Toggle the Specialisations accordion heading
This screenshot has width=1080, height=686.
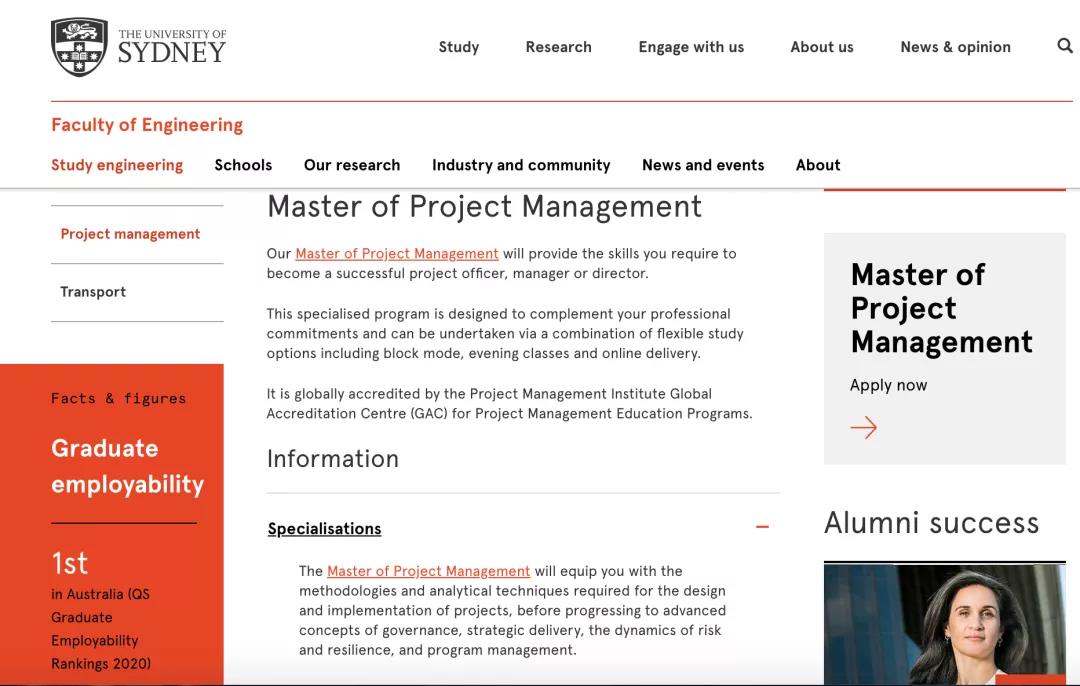(325, 529)
